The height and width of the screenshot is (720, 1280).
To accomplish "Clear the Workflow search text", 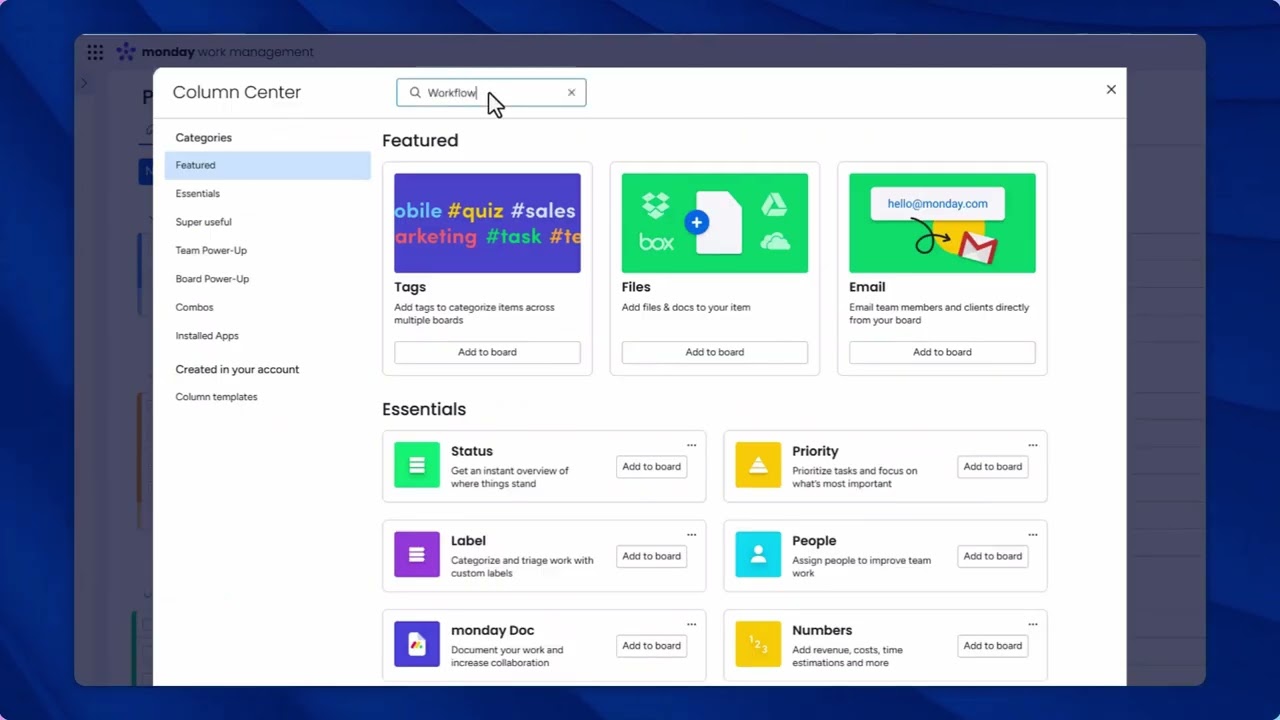I will point(571,93).
